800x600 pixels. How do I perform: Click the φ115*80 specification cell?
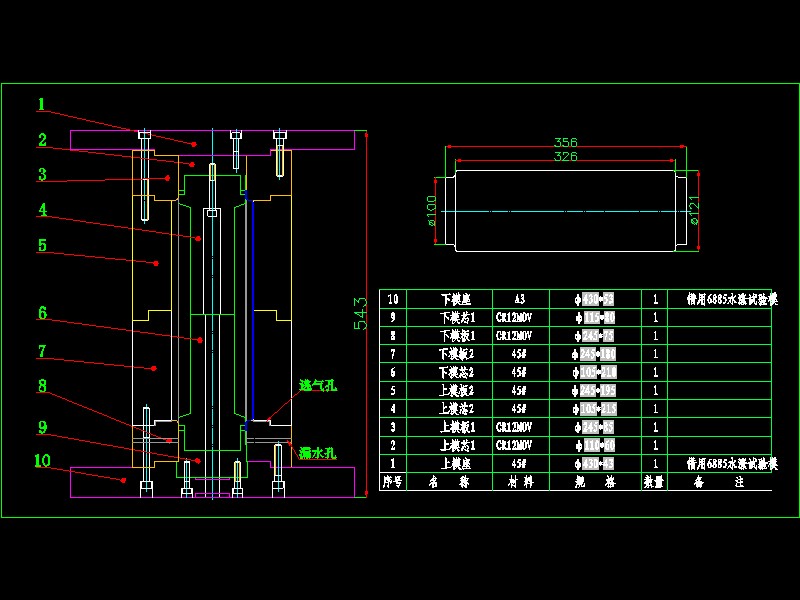(595, 317)
